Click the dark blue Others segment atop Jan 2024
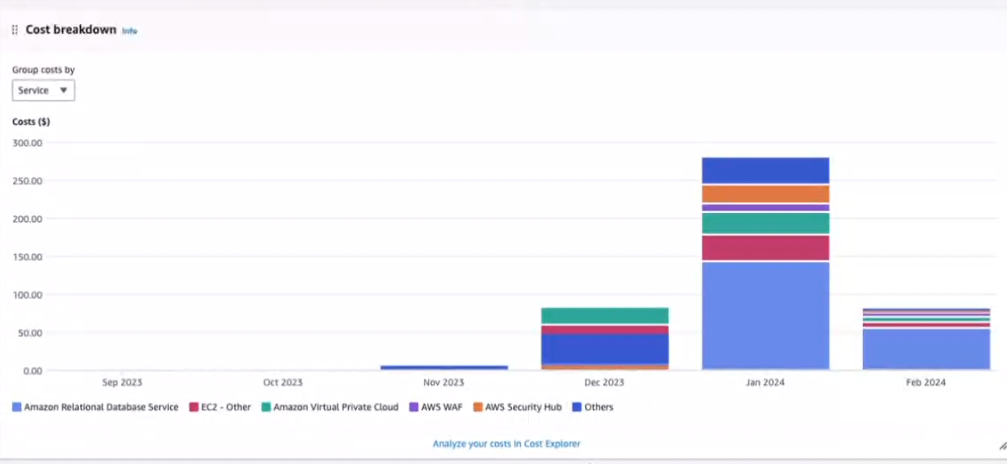Viewport: 1007px width, 464px height. coord(765,170)
